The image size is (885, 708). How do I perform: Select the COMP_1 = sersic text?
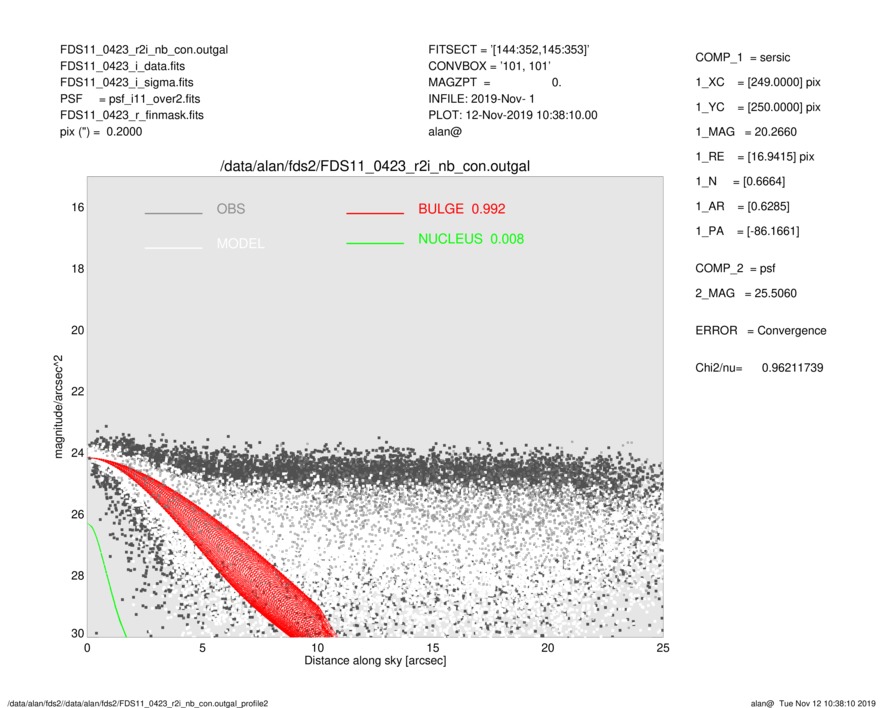(744, 58)
